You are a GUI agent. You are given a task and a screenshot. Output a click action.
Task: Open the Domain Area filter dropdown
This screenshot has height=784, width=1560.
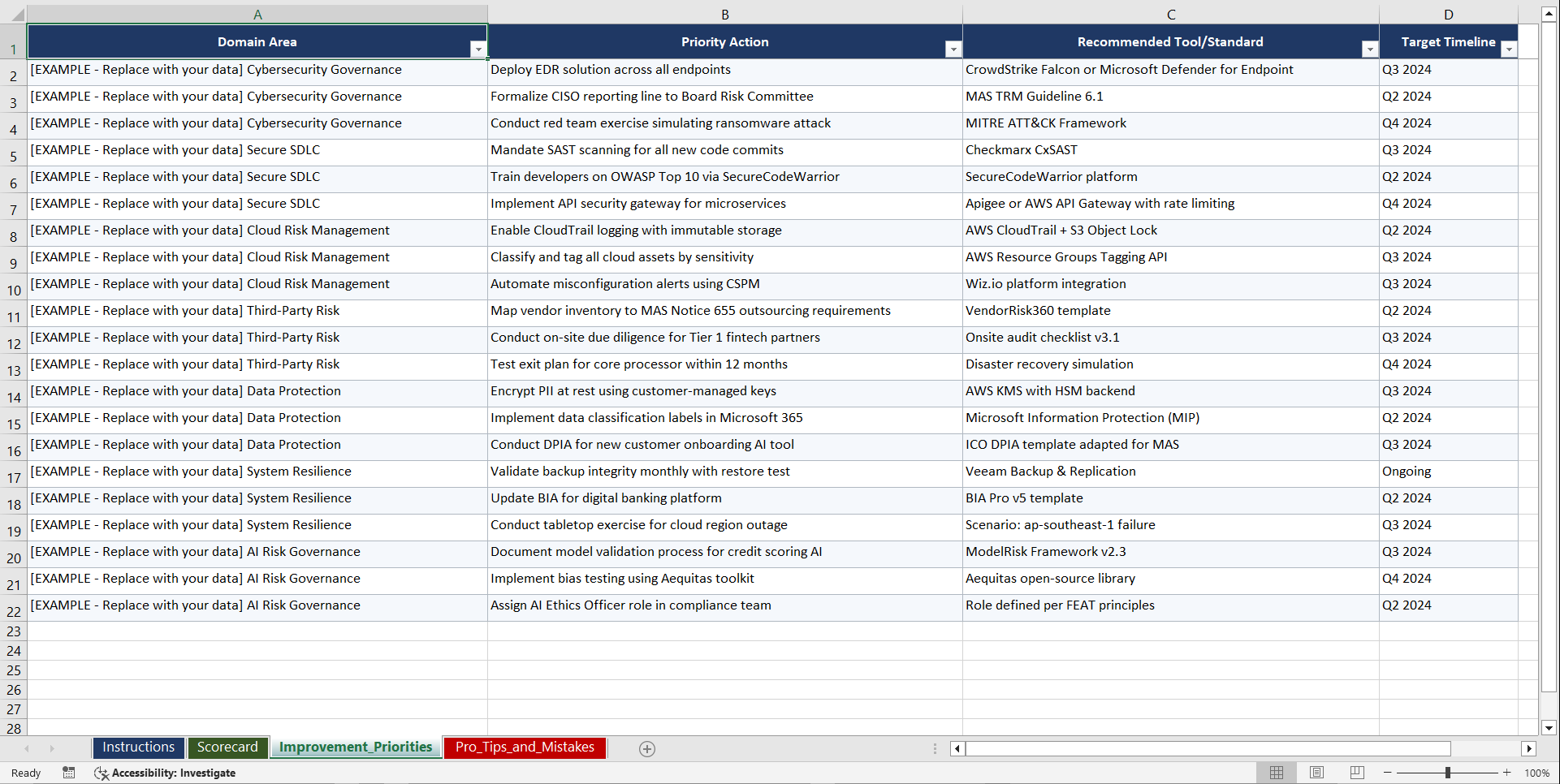pos(478,49)
